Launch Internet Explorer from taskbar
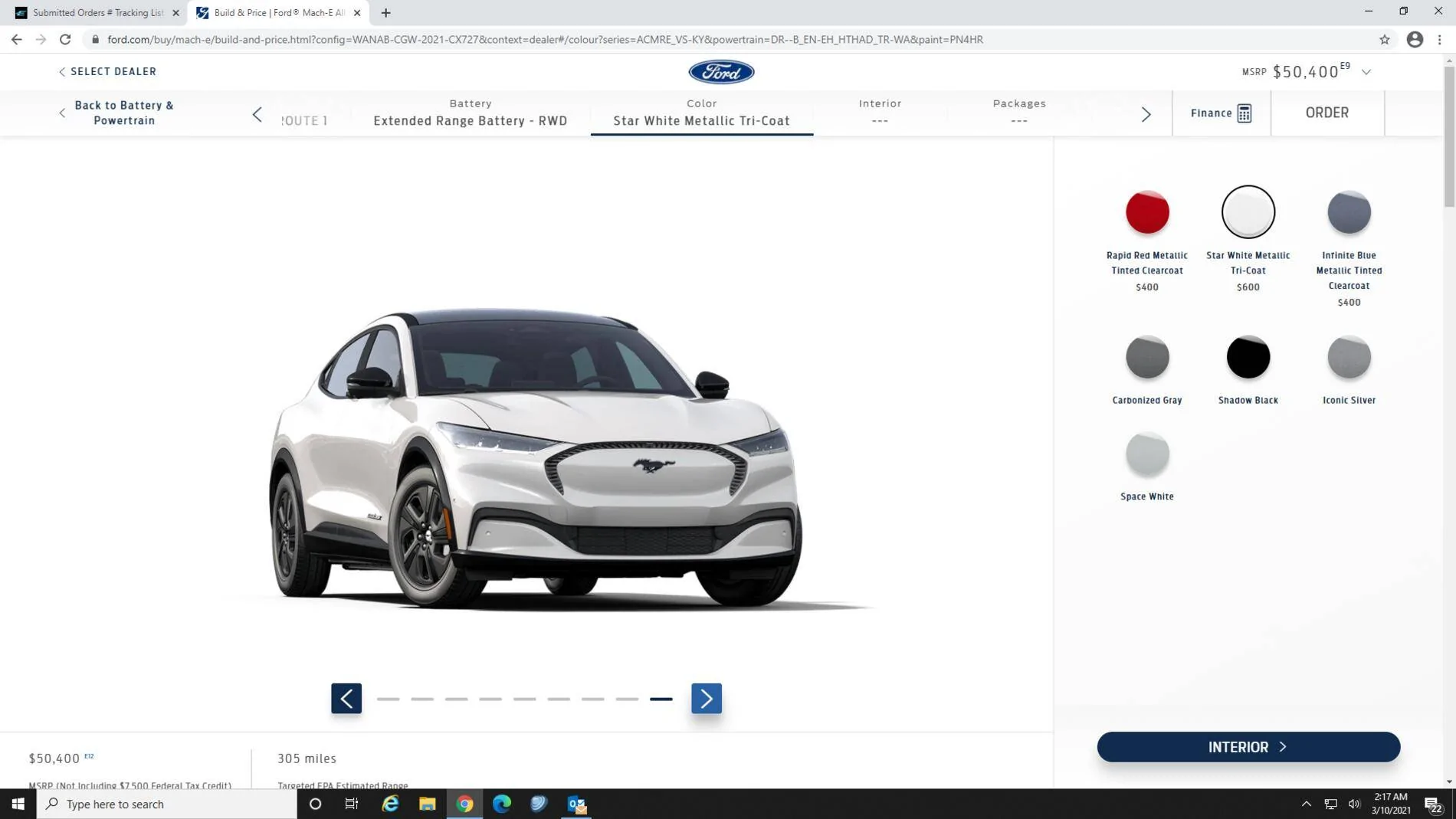The width and height of the screenshot is (1456, 819). (x=390, y=804)
